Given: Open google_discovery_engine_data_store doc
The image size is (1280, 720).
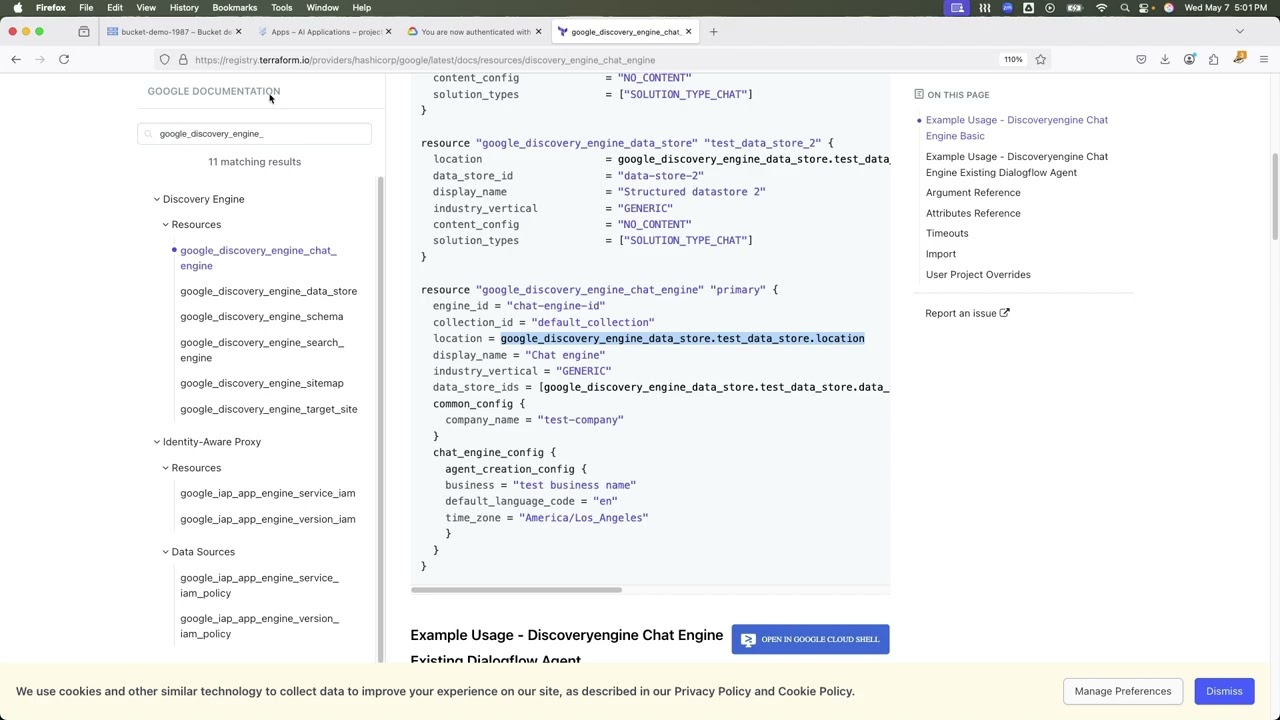Looking at the screenshot, I should 268,291.
